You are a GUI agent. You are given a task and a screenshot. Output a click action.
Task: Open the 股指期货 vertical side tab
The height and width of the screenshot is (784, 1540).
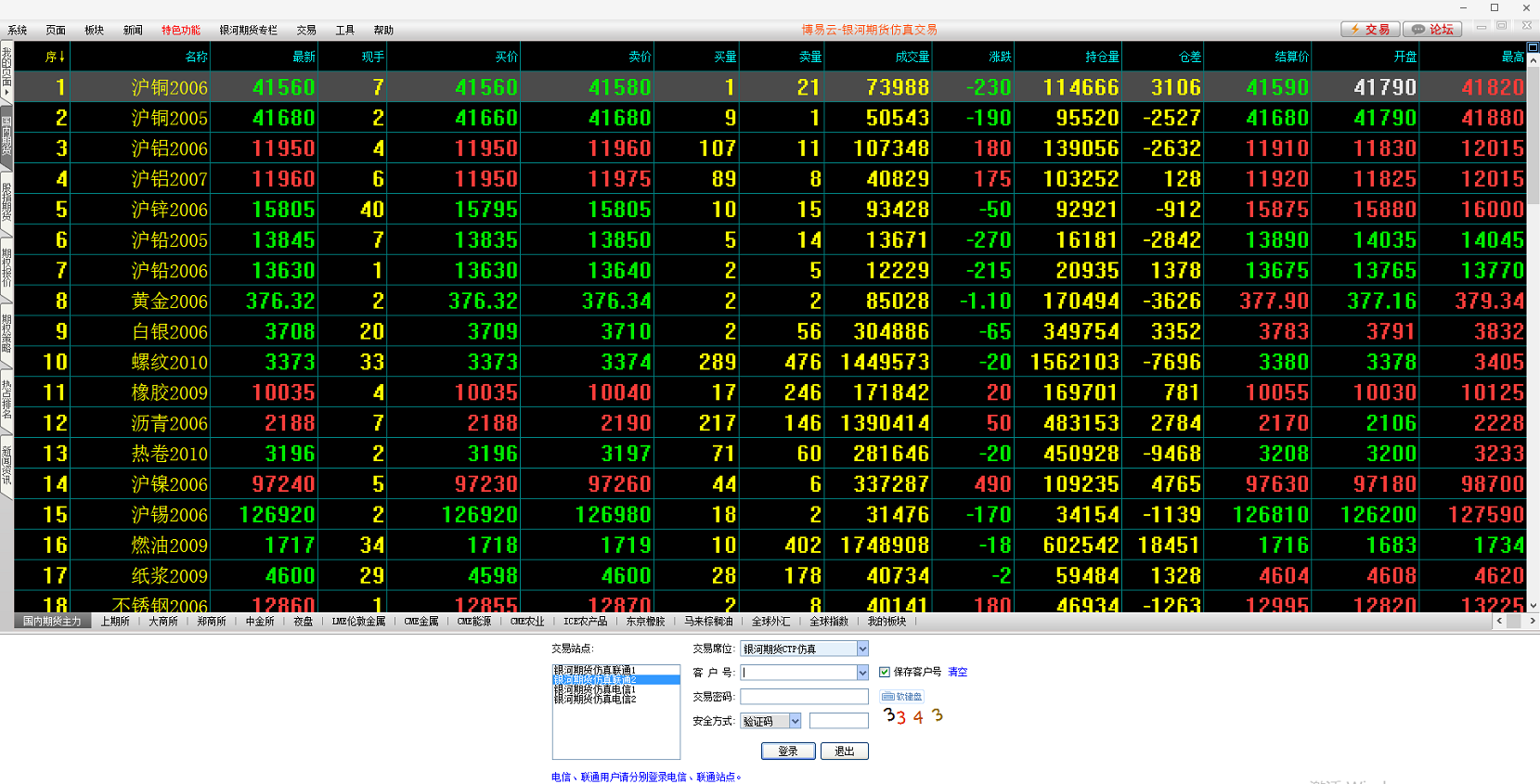(6, 202)
